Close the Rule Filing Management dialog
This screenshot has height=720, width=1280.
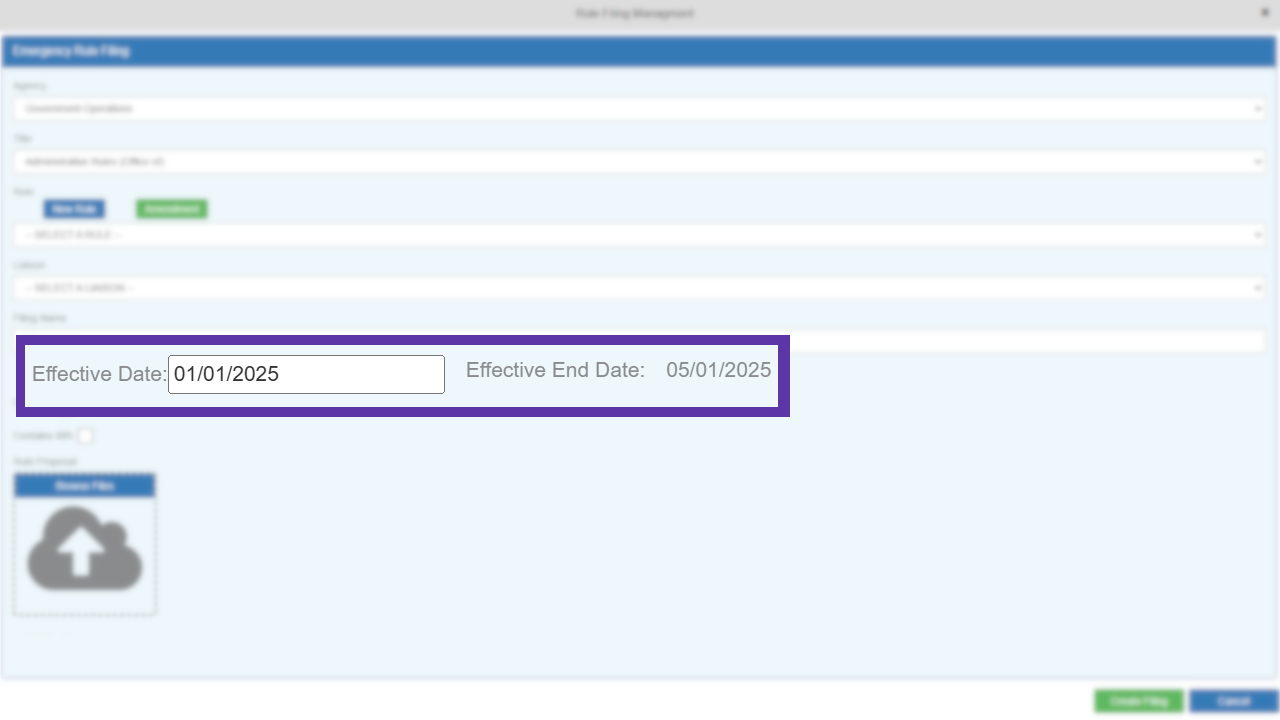pos(1265,13)
